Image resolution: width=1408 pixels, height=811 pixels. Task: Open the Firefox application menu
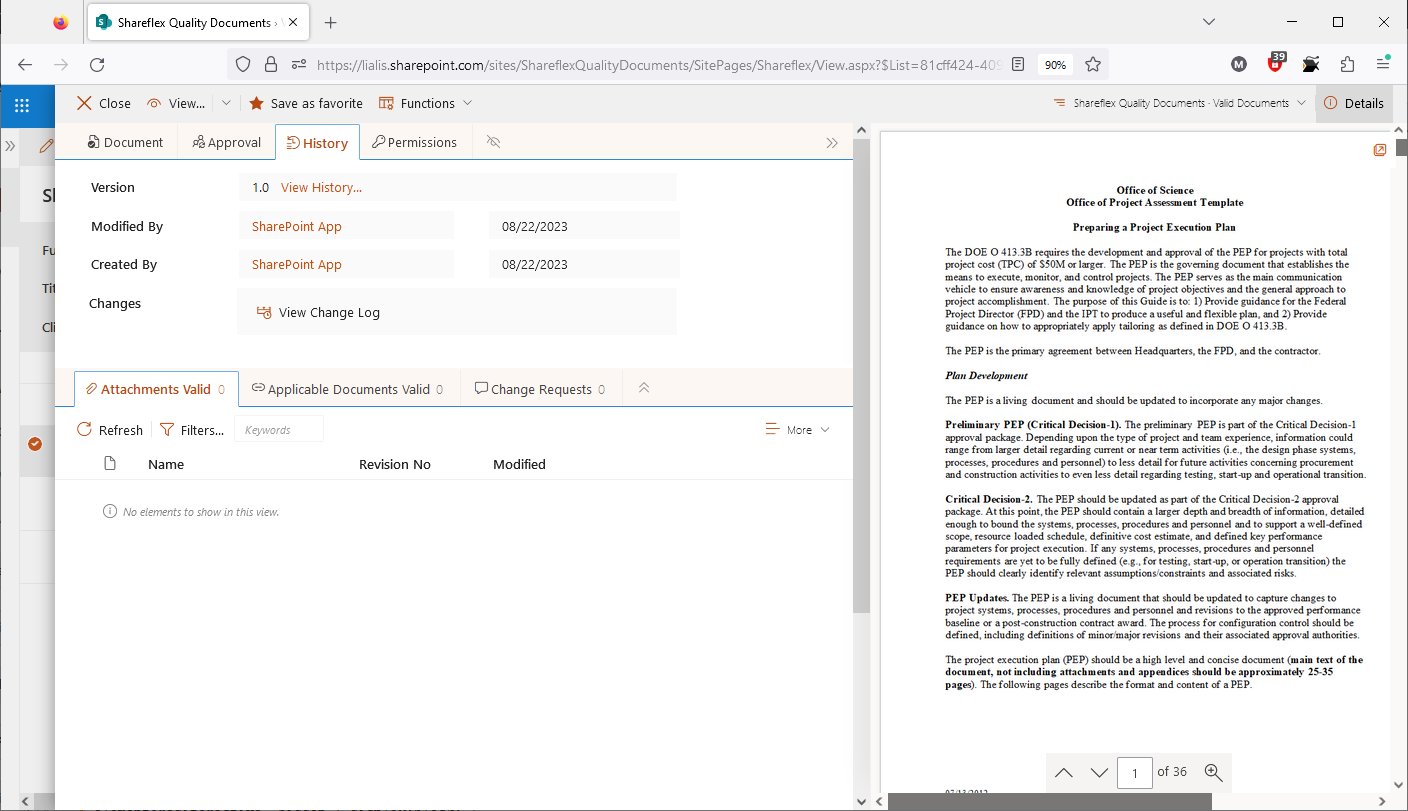[1383, 64]
